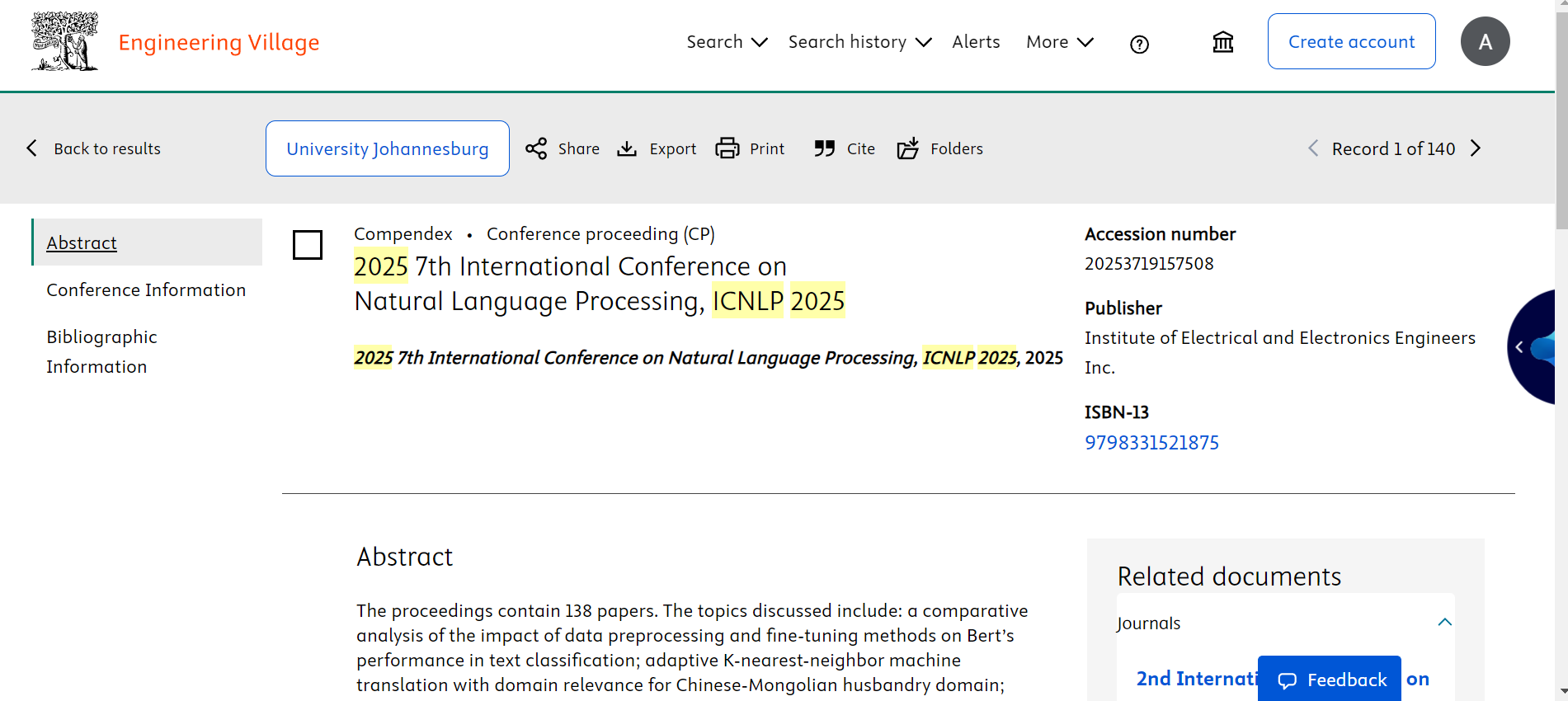Image resolution: width=1568 pixels, height=701 pixels.
Task: Select the record checkbox
Action: click(x=308, y=245)
